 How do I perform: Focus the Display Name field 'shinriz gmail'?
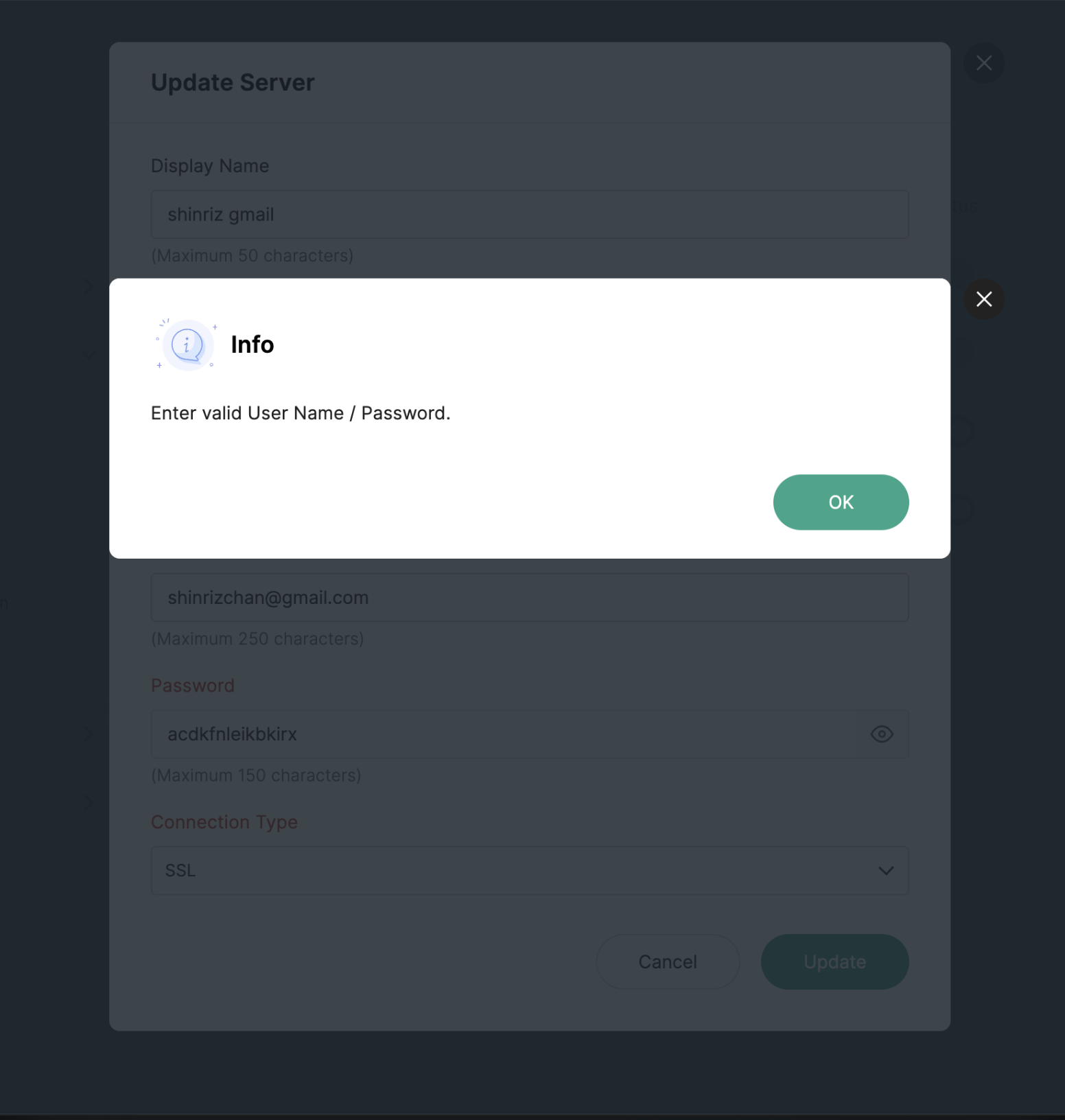[x=529, y=215]
